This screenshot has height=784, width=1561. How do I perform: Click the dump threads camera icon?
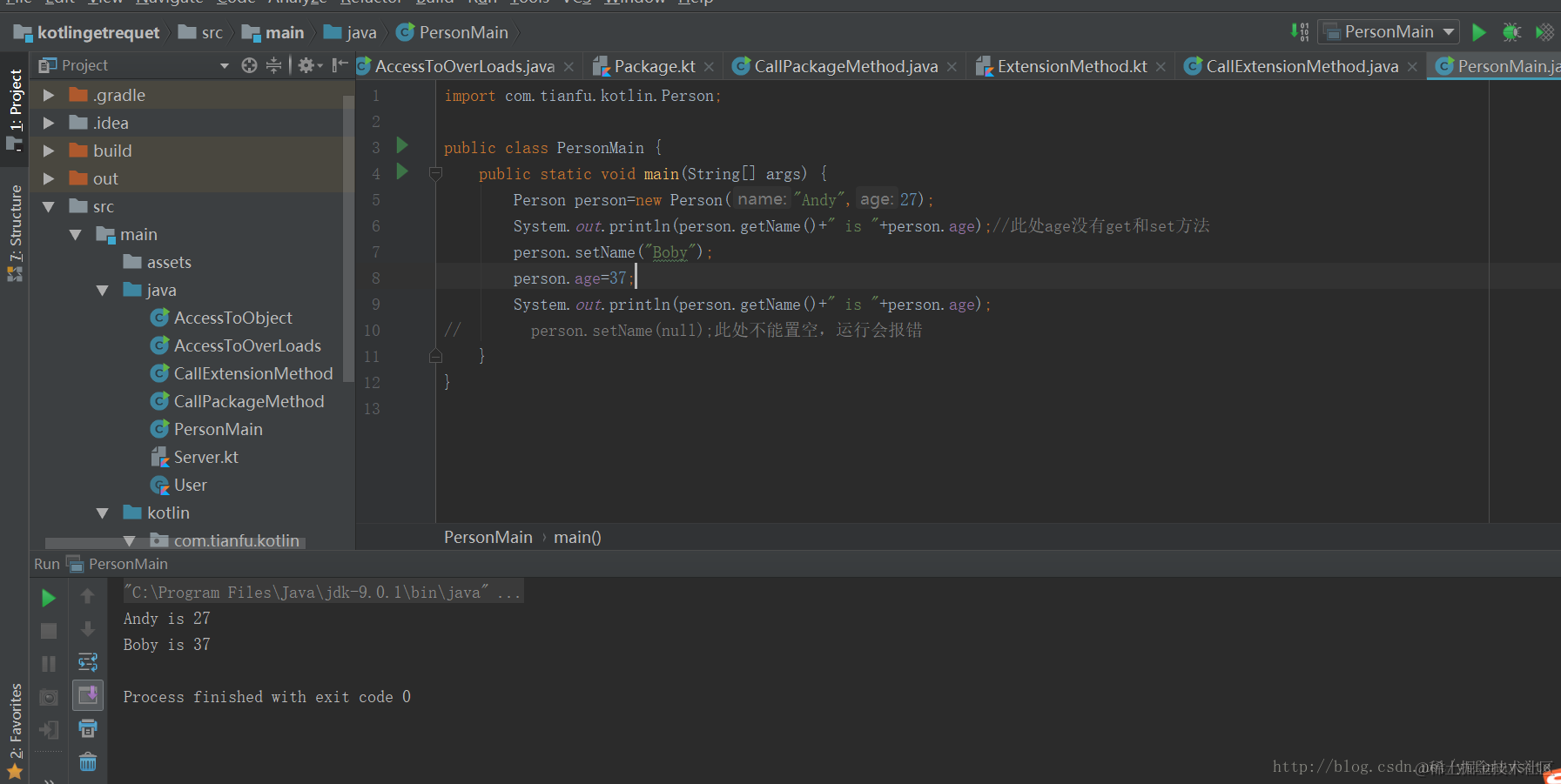click(49, 697)
